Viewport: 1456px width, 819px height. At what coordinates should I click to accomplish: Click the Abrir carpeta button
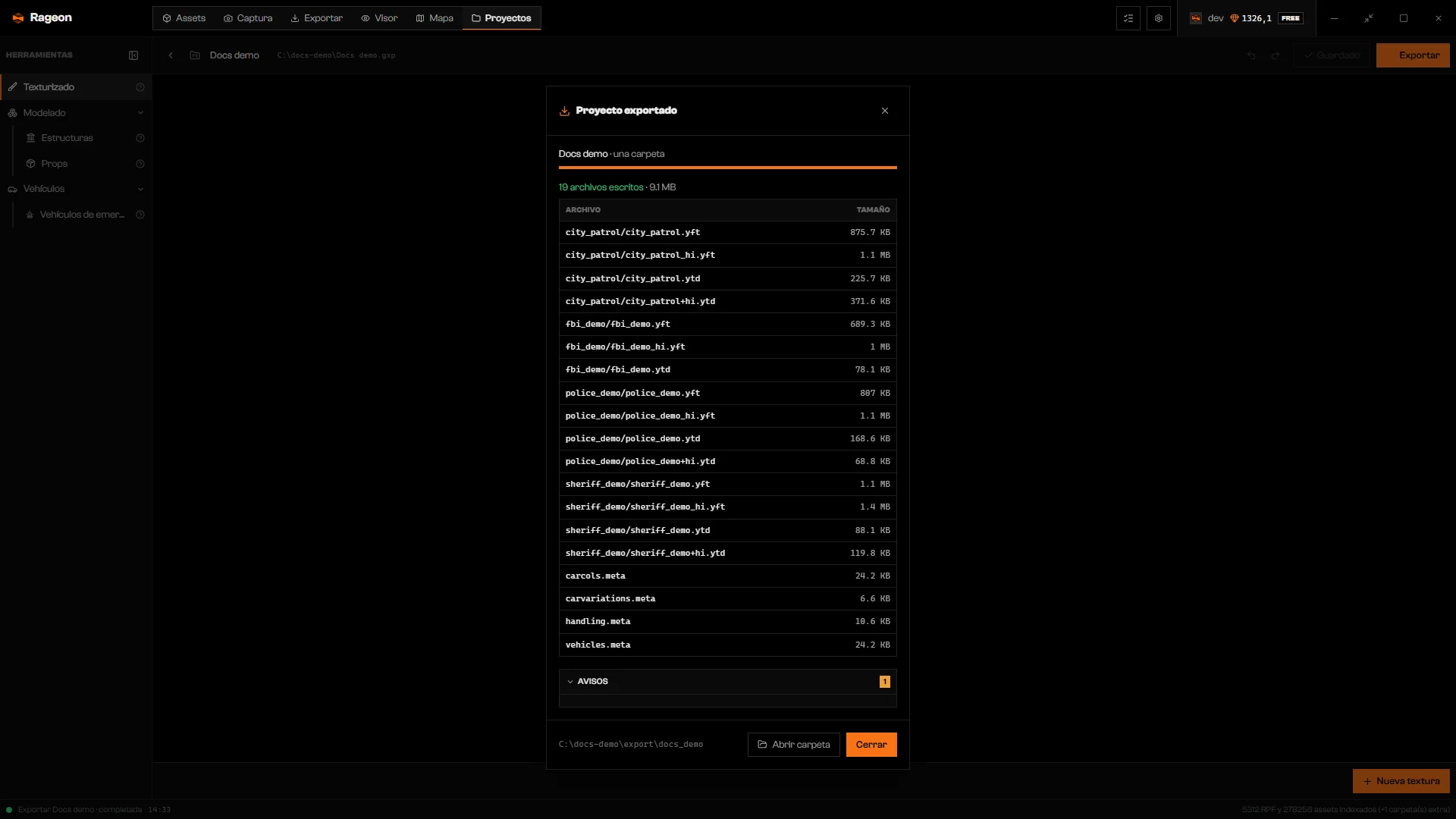pyautogui.click(x=793, y=745)
